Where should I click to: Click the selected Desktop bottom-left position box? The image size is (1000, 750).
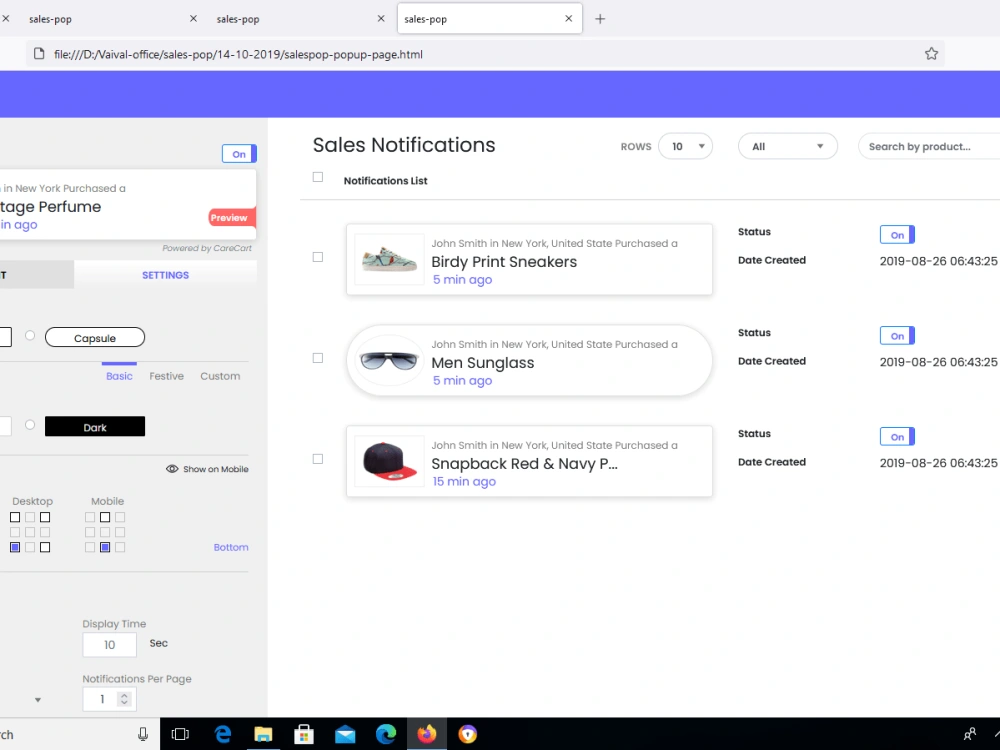[15, 547]
